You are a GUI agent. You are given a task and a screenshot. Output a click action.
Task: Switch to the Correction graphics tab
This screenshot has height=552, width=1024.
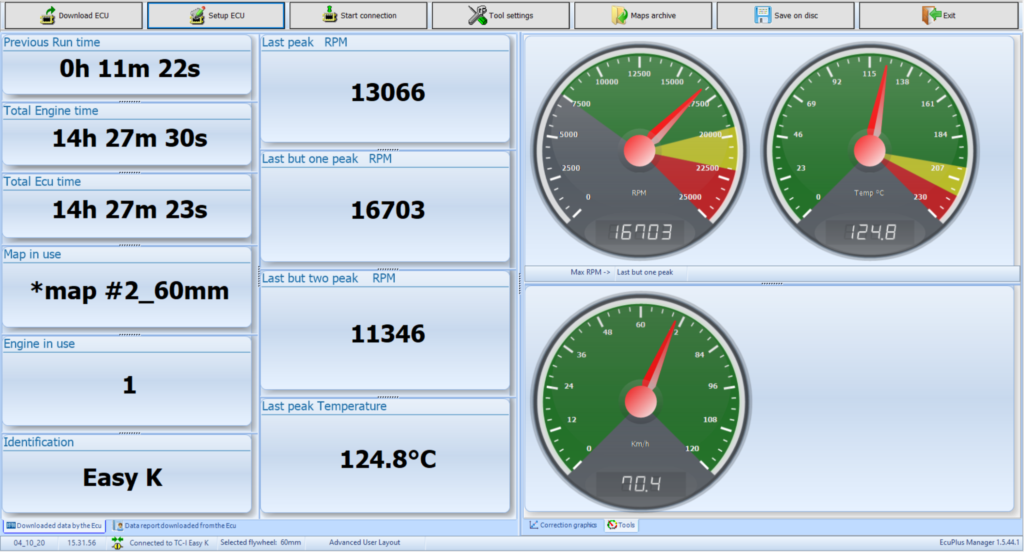coord(563,524)
